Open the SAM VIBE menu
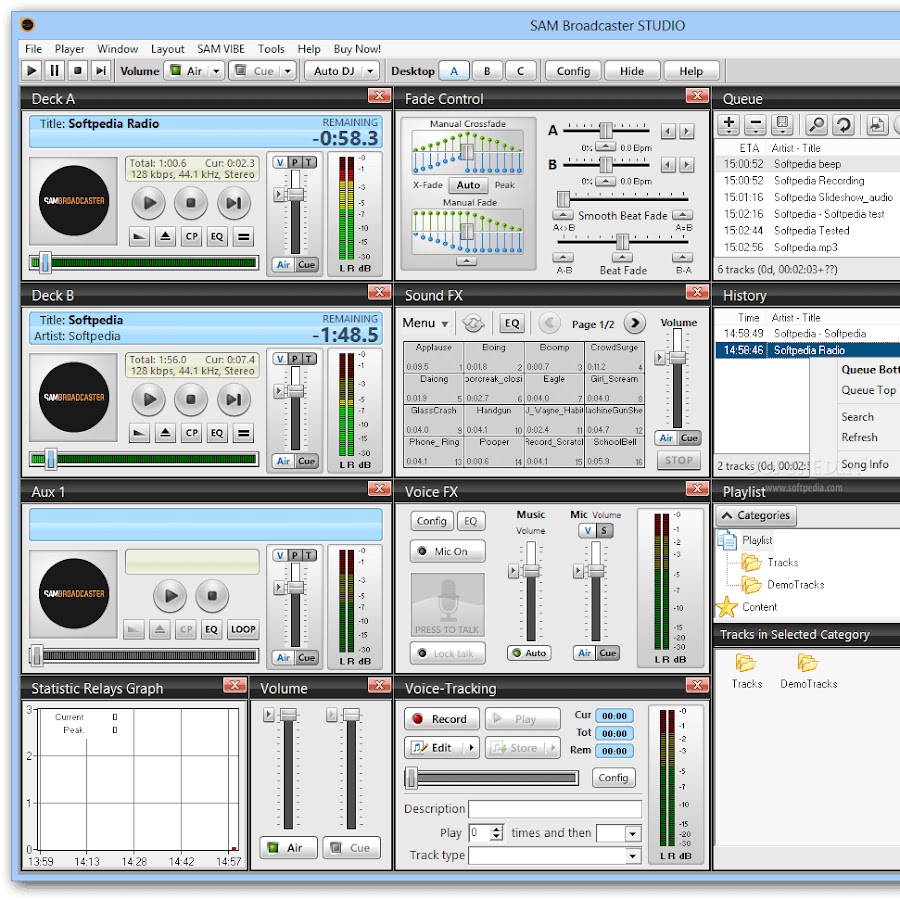This screenshot has width=900, height=900. [x=221, y=48]
